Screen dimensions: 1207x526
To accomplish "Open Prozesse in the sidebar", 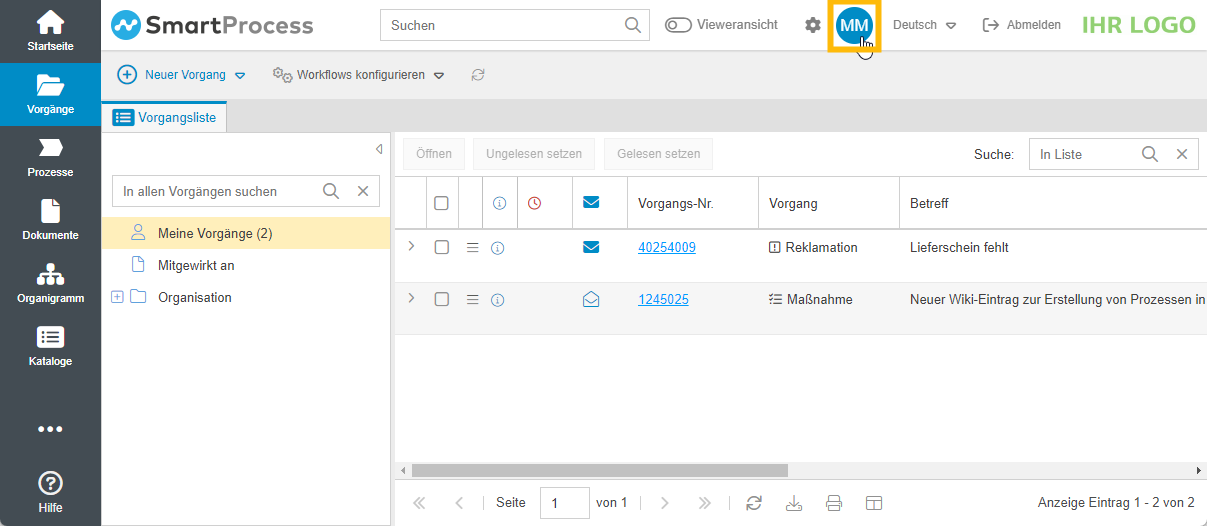I will click(x=50, y=158).
